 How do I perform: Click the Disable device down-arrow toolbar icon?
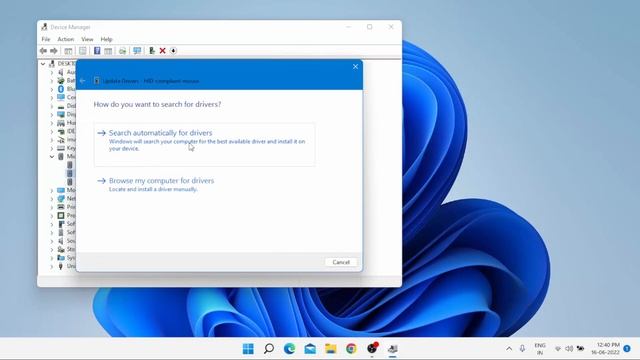pos(173,51)
